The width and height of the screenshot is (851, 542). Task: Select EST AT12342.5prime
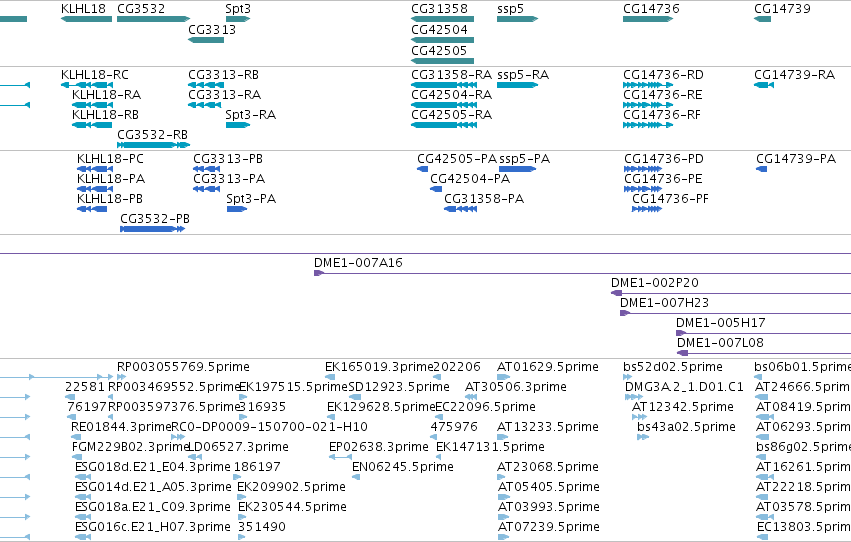click(639, 417)
